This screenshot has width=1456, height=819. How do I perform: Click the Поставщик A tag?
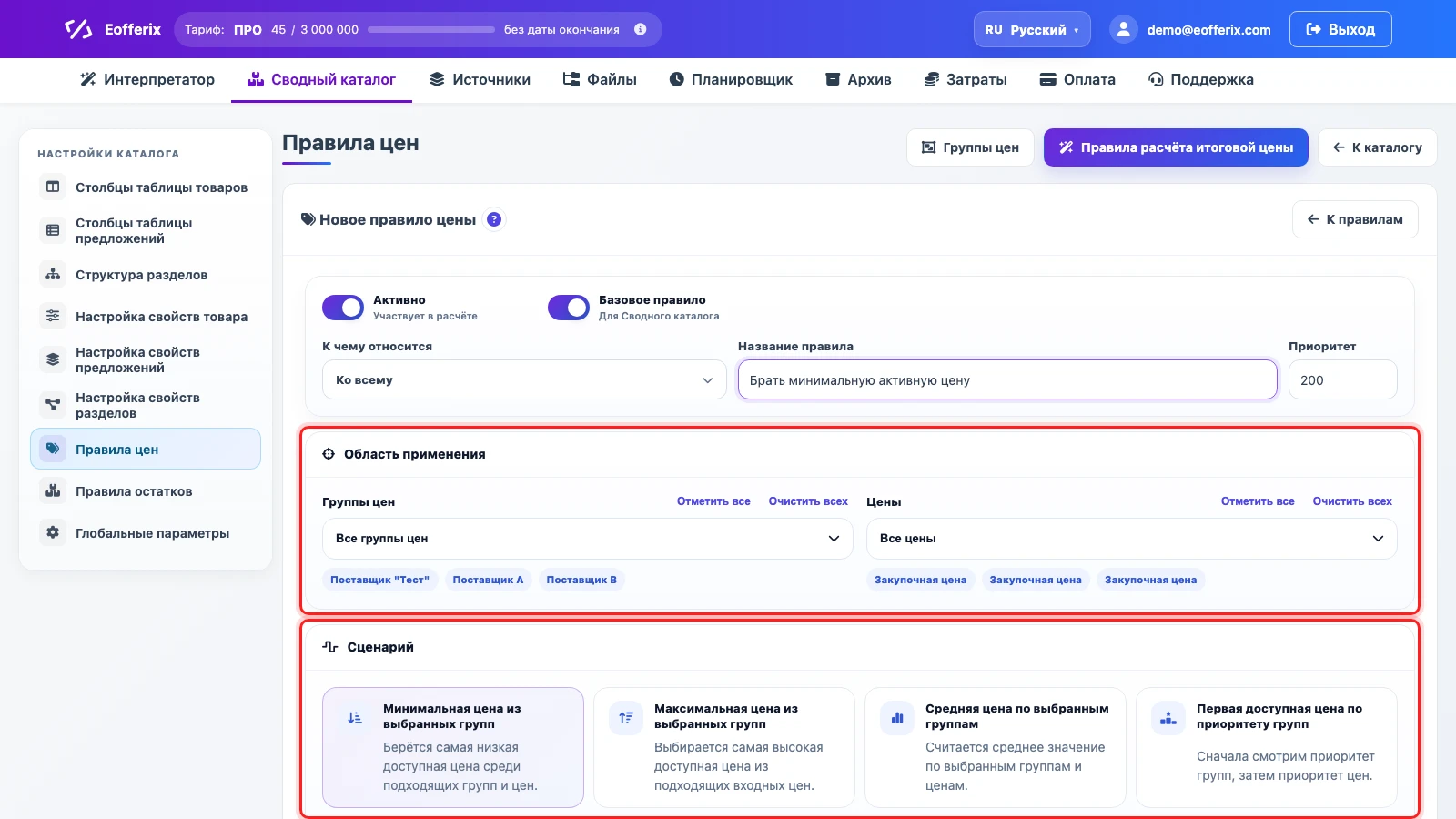[488, 580]
